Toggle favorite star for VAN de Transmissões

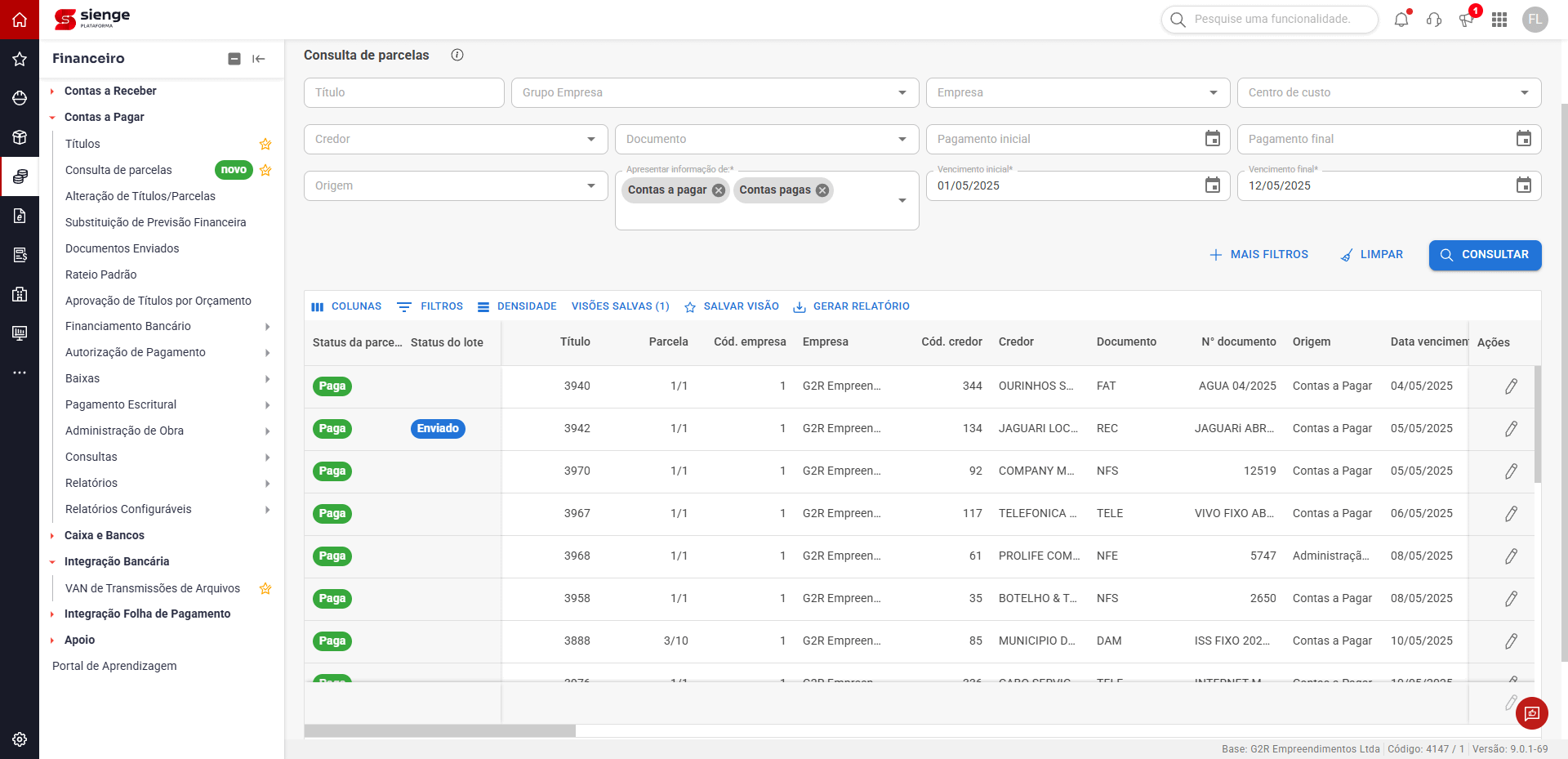pyautogui.click(x=265, y=588)
